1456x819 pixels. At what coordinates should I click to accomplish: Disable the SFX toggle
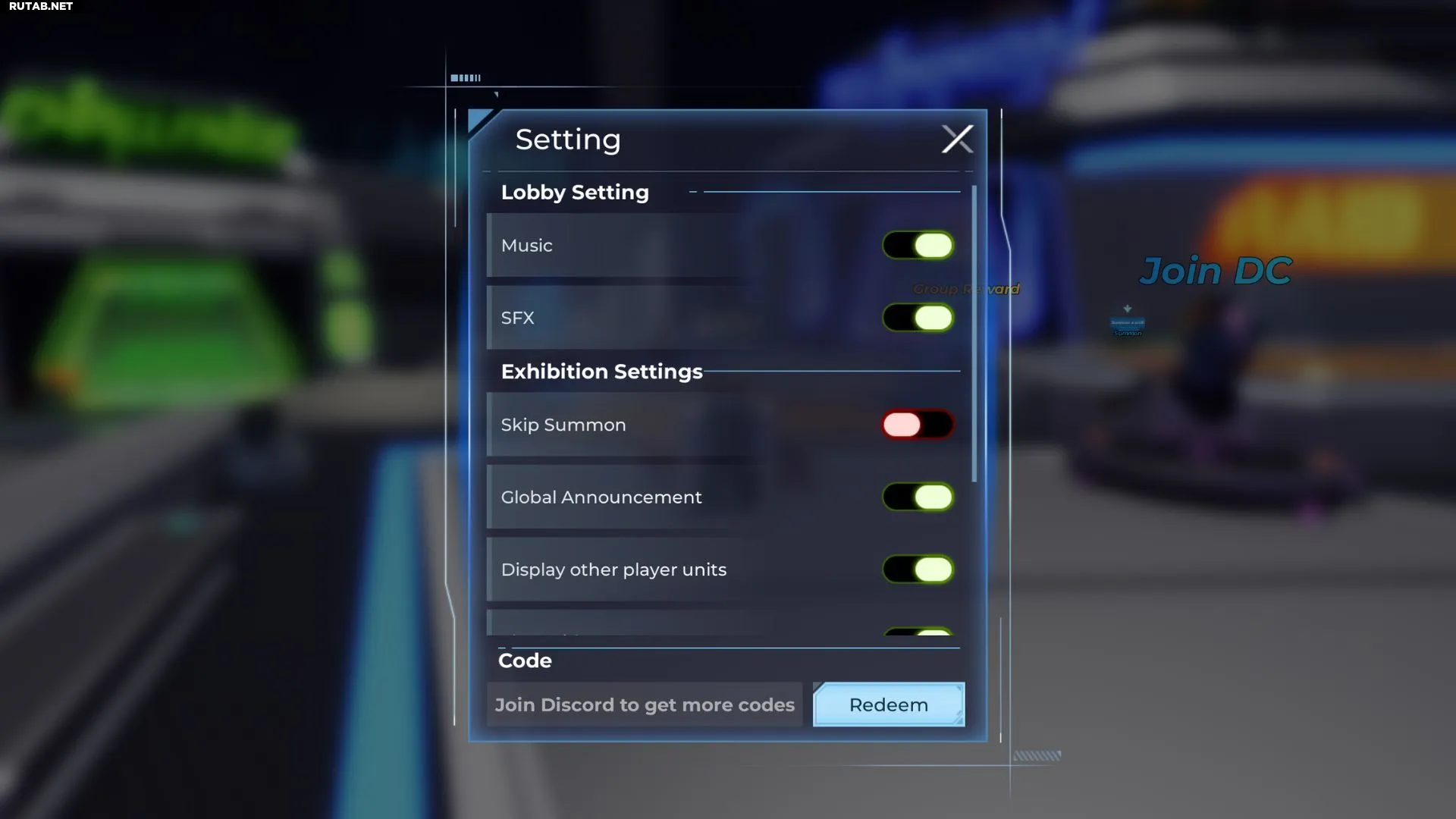918,318
